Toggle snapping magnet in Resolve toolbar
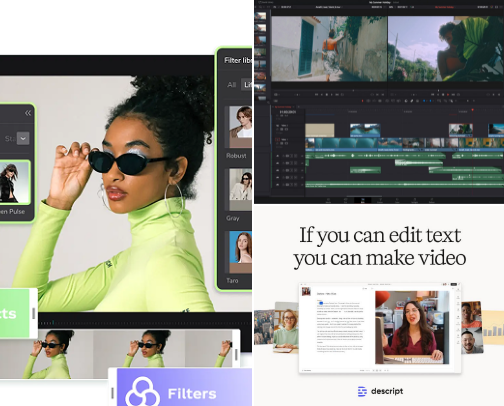This screenshot has height=406, width=504. [x=406, y=101]
